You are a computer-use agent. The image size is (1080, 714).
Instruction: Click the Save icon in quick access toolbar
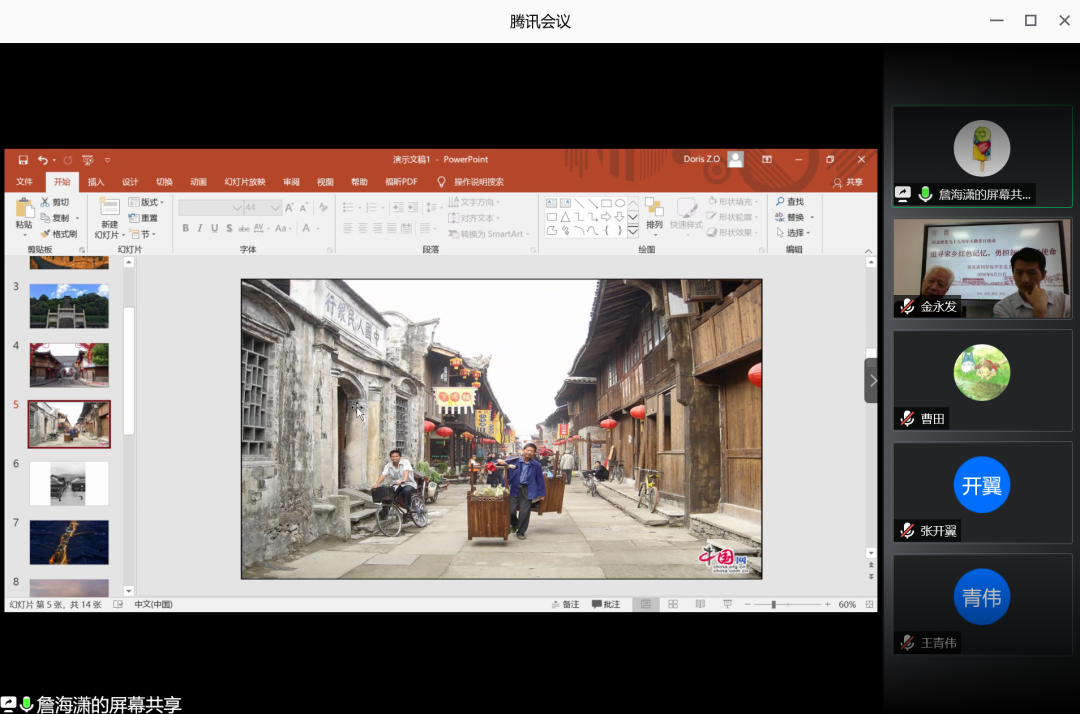click(x=23, y=160)
